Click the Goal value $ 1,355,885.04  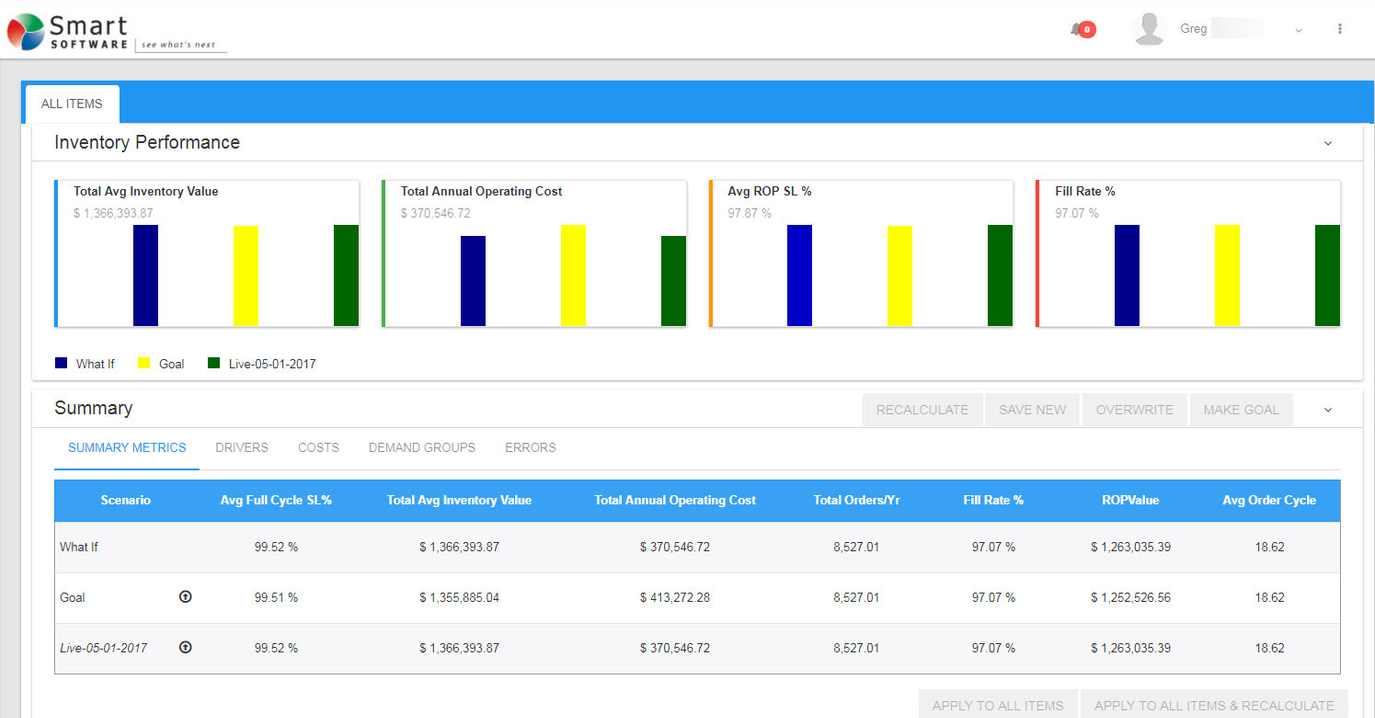[x=459, y=598]
